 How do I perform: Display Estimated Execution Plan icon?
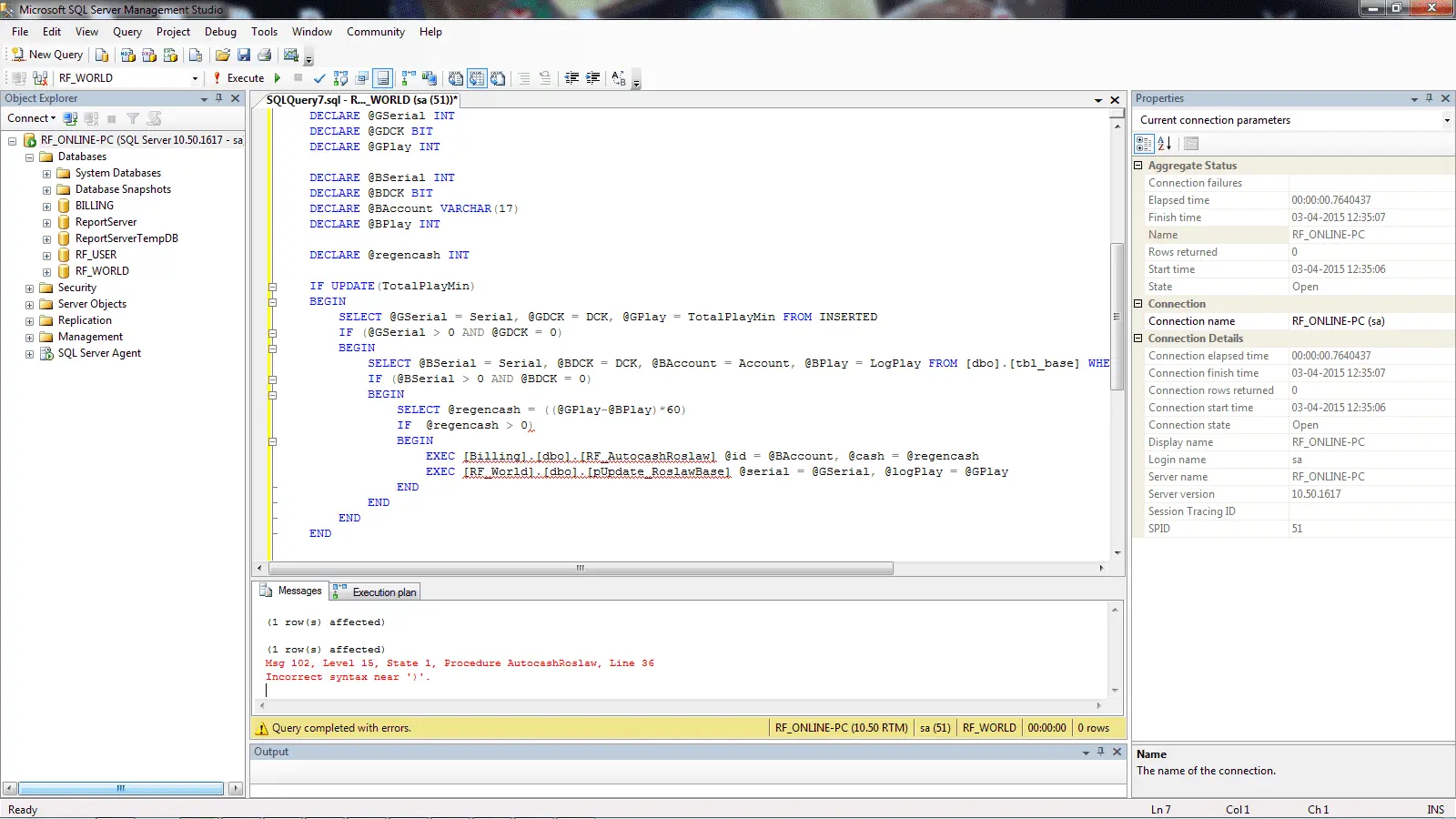340,78
